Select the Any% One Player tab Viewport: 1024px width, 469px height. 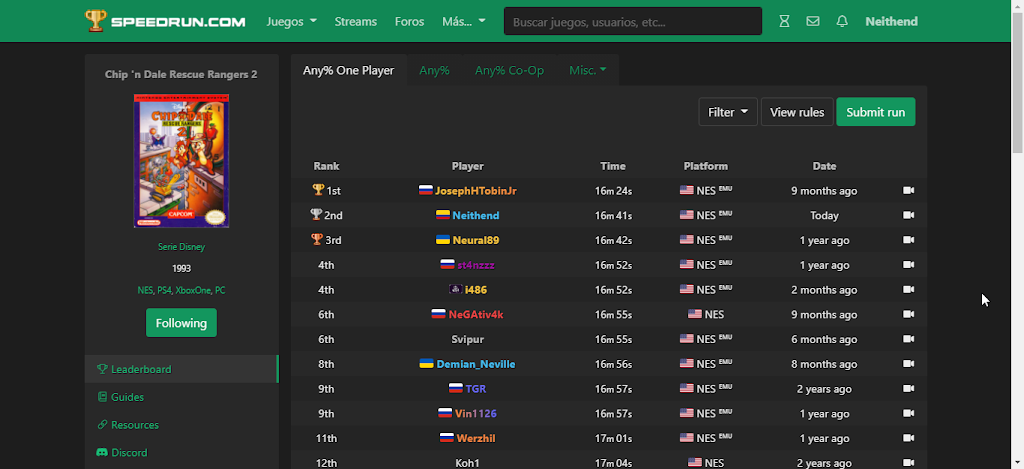[x=349, y=70]
